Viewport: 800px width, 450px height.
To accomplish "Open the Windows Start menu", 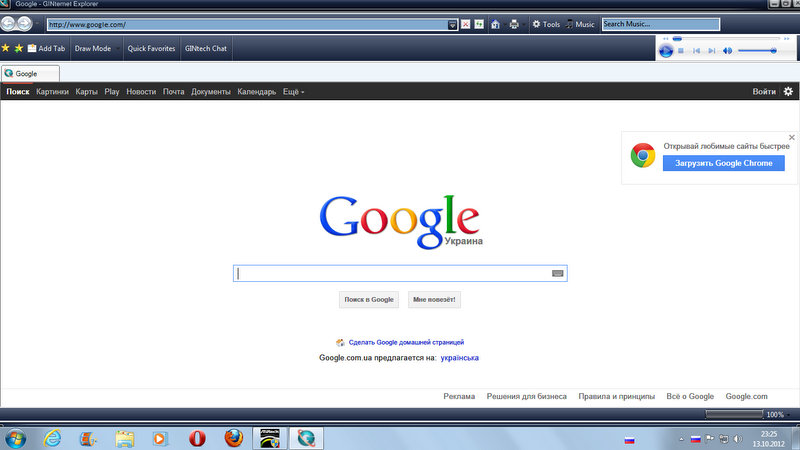I will coord(14,438).
